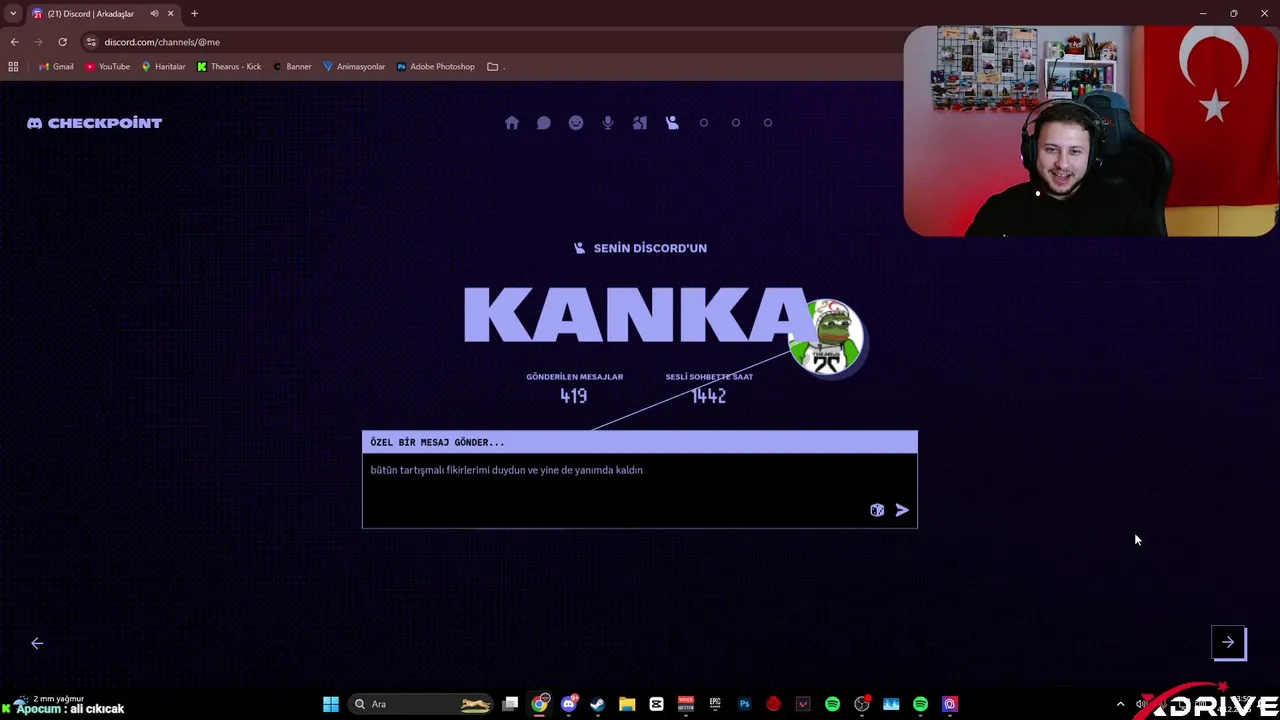Click the 1442 voice chat hours value

708,396
